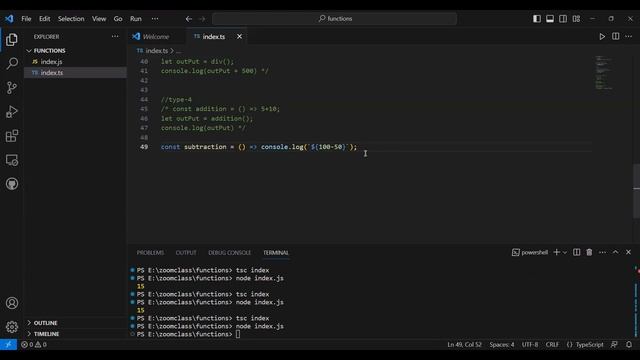Open the Search view
Image resolution: width=640 pixels, height=360 pixels.
click(x=12, y=63)
